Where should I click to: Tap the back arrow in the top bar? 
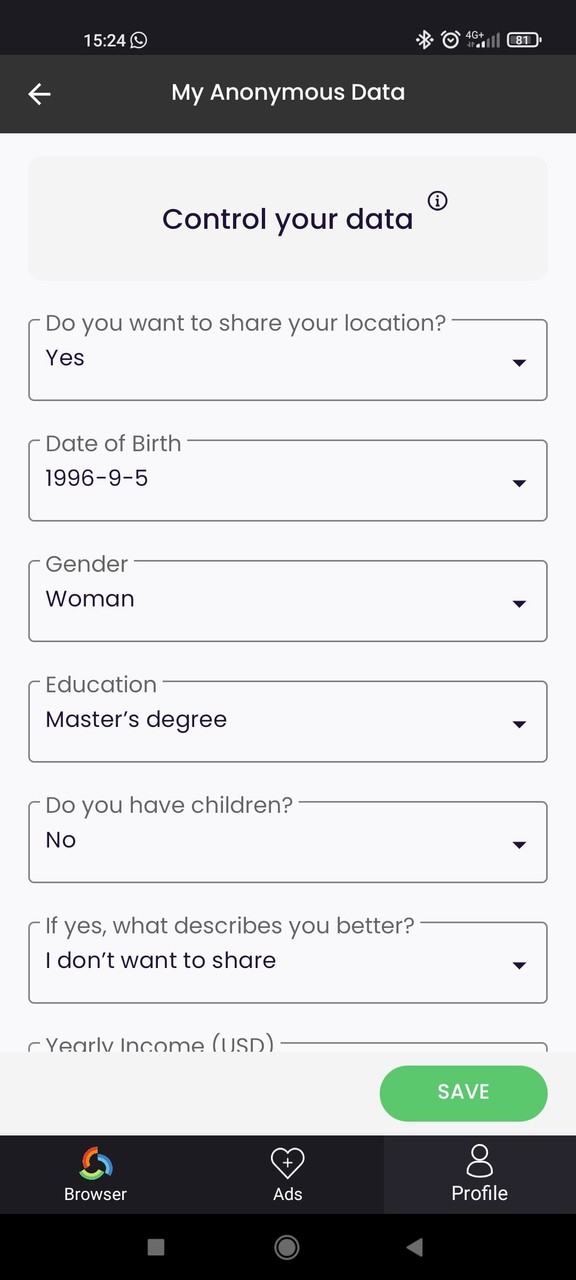click(x=39, y=94)
